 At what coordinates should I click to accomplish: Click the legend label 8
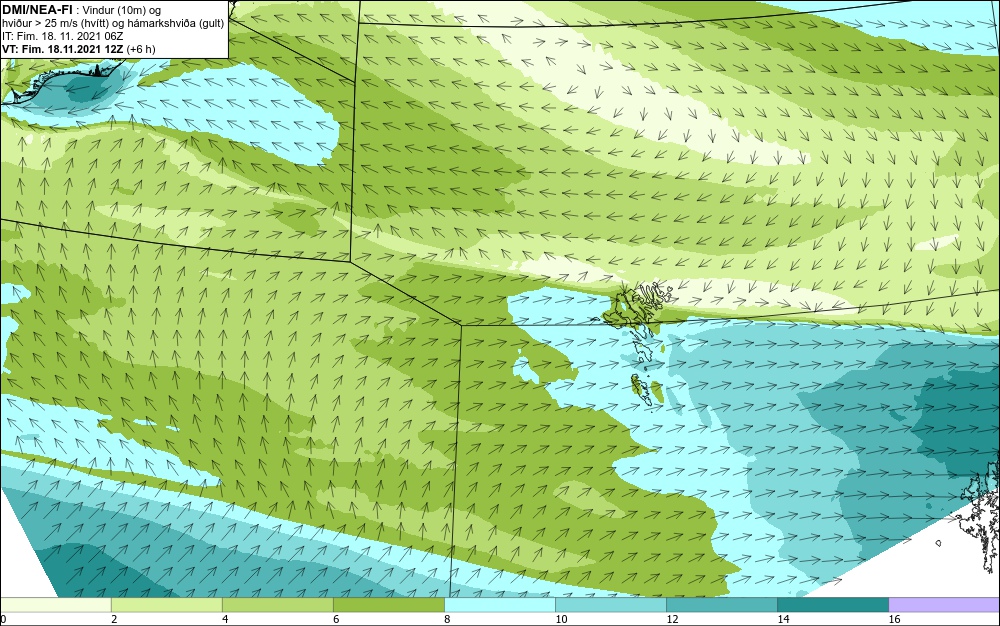[447, 619]
